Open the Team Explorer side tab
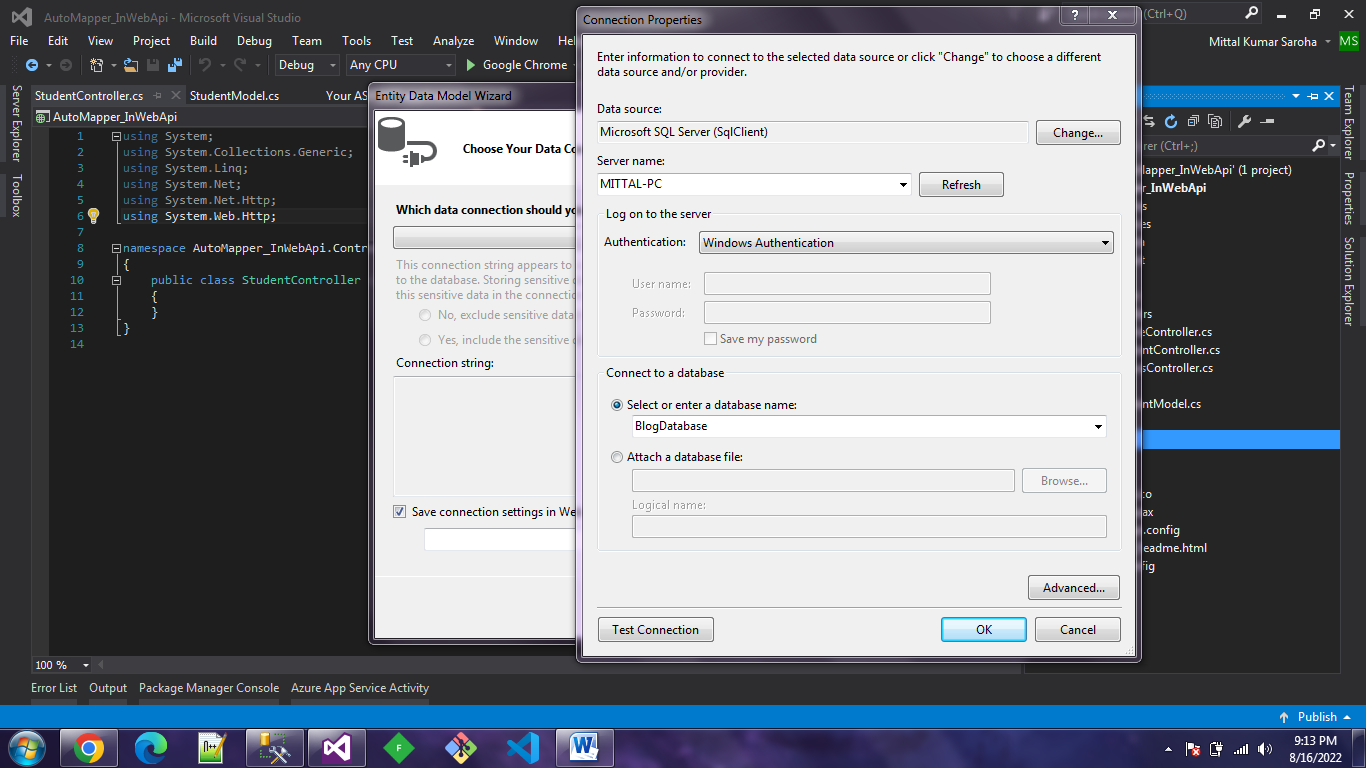The width and height of the screenshot is (1366, 768). tap(1349, 123)
